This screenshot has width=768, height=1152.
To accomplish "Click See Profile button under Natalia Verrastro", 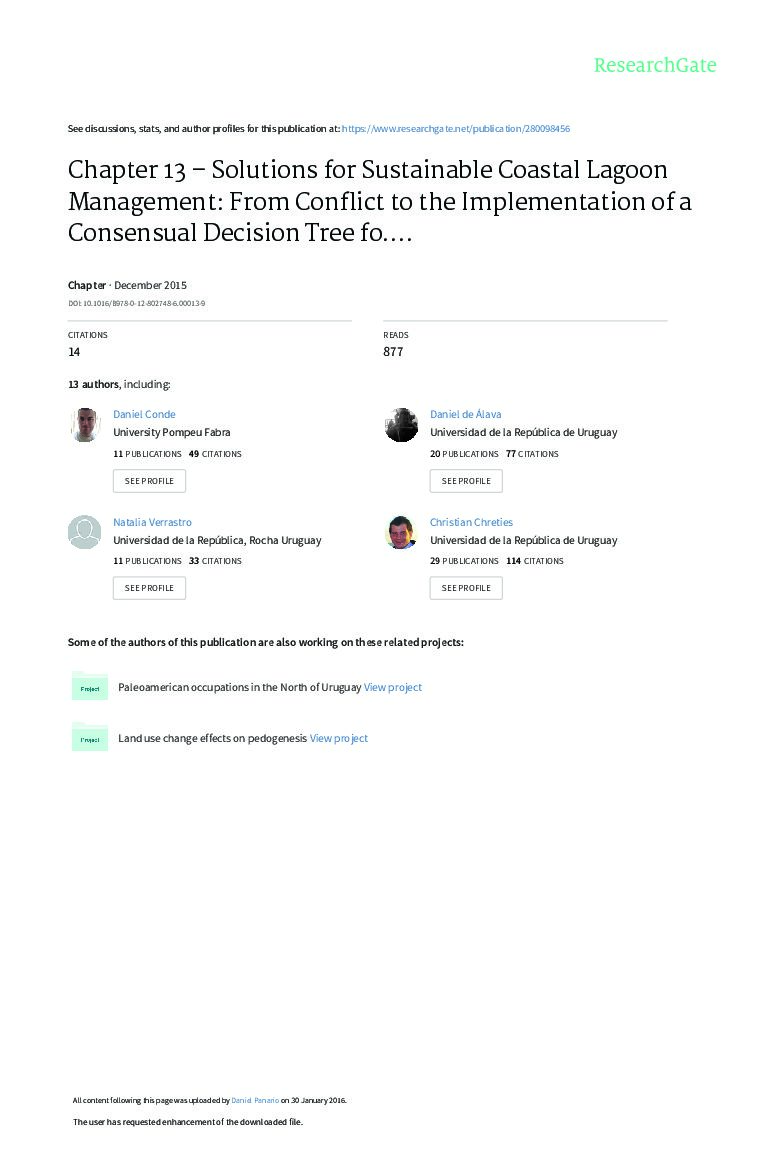I will click(x=149, y=588).
